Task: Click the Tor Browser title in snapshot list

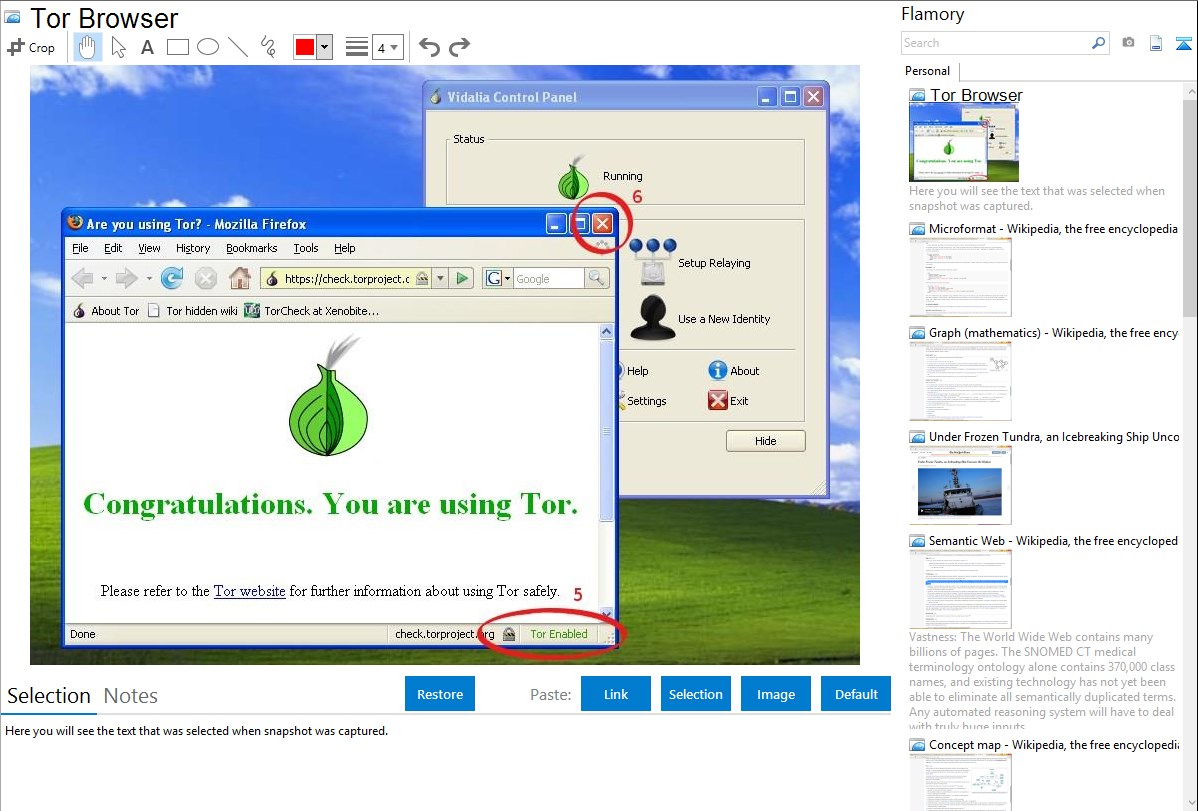Action: tap(976, 95)
